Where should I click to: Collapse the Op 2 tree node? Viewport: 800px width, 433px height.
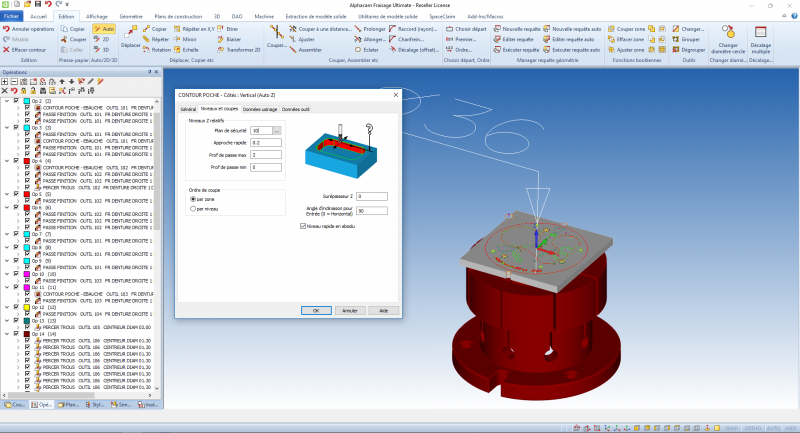coord(5,101)
